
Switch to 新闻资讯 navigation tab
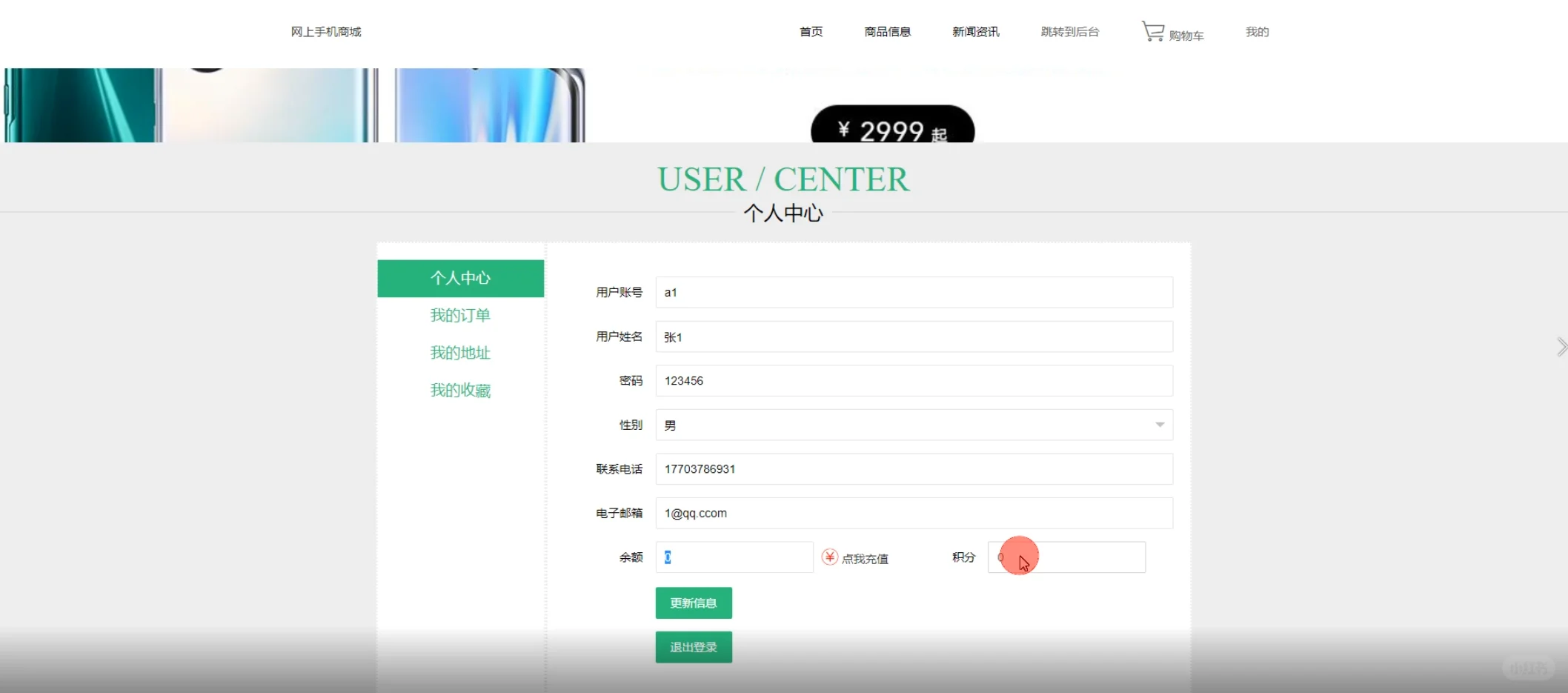pos(975,31)
